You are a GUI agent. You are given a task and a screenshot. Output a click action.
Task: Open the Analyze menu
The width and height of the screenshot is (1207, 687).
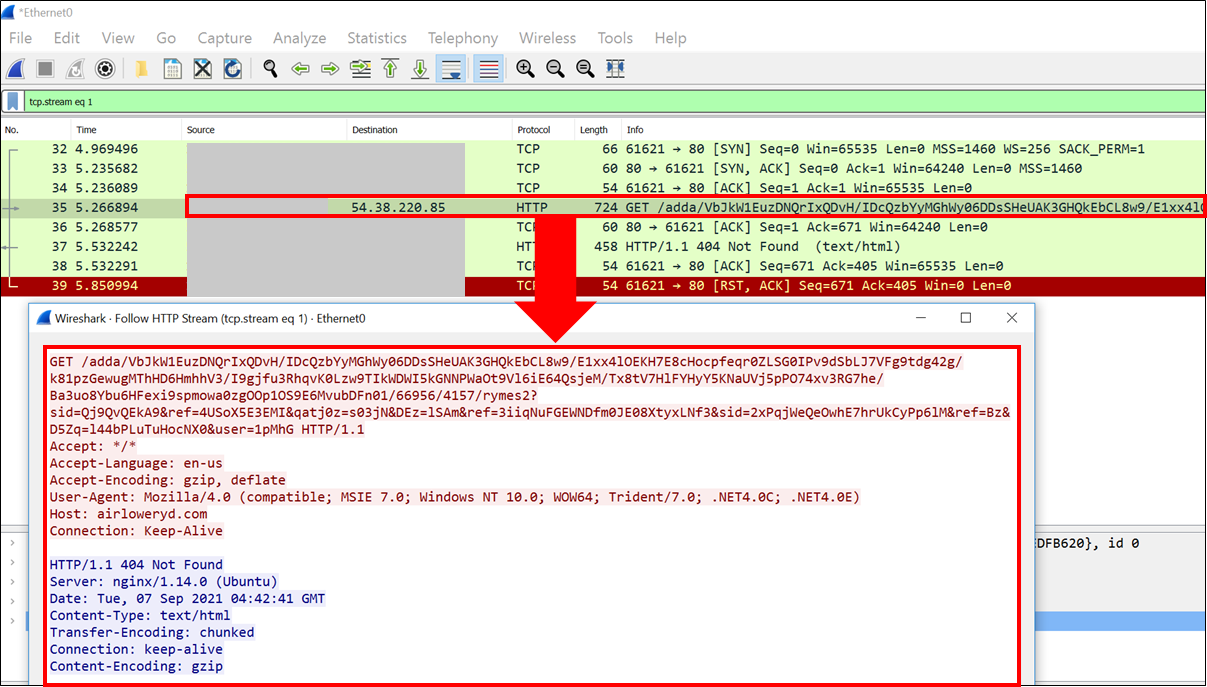click(x=299, y=38)
